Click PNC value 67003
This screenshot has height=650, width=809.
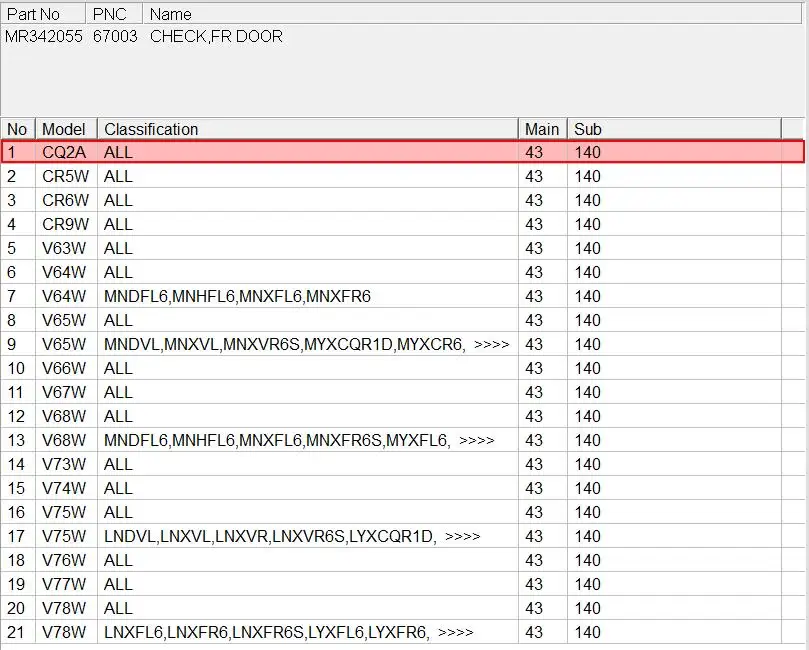coord(116,37)
